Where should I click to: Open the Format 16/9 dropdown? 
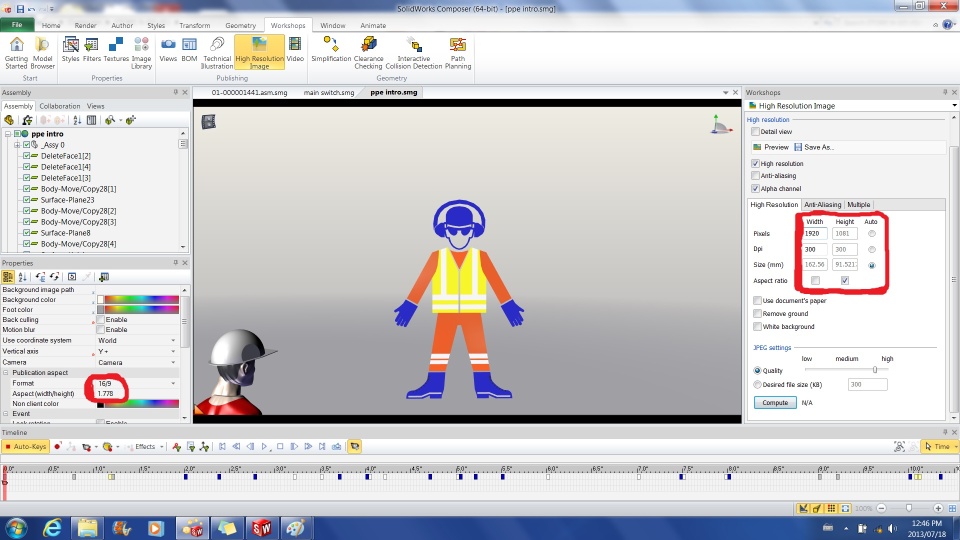(173, 383)
